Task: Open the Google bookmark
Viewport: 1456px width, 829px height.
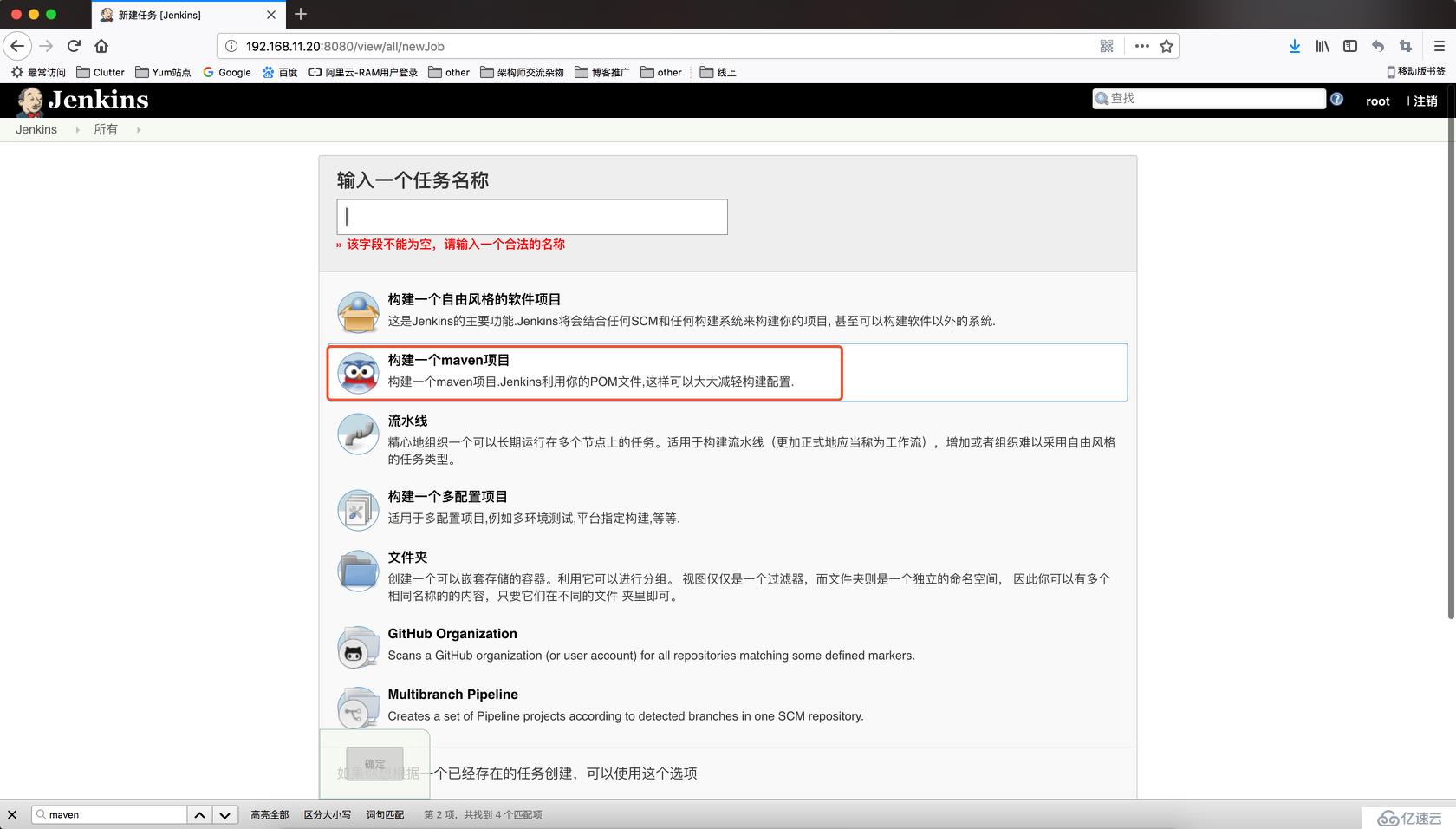Action: click(x=227, y=72)
